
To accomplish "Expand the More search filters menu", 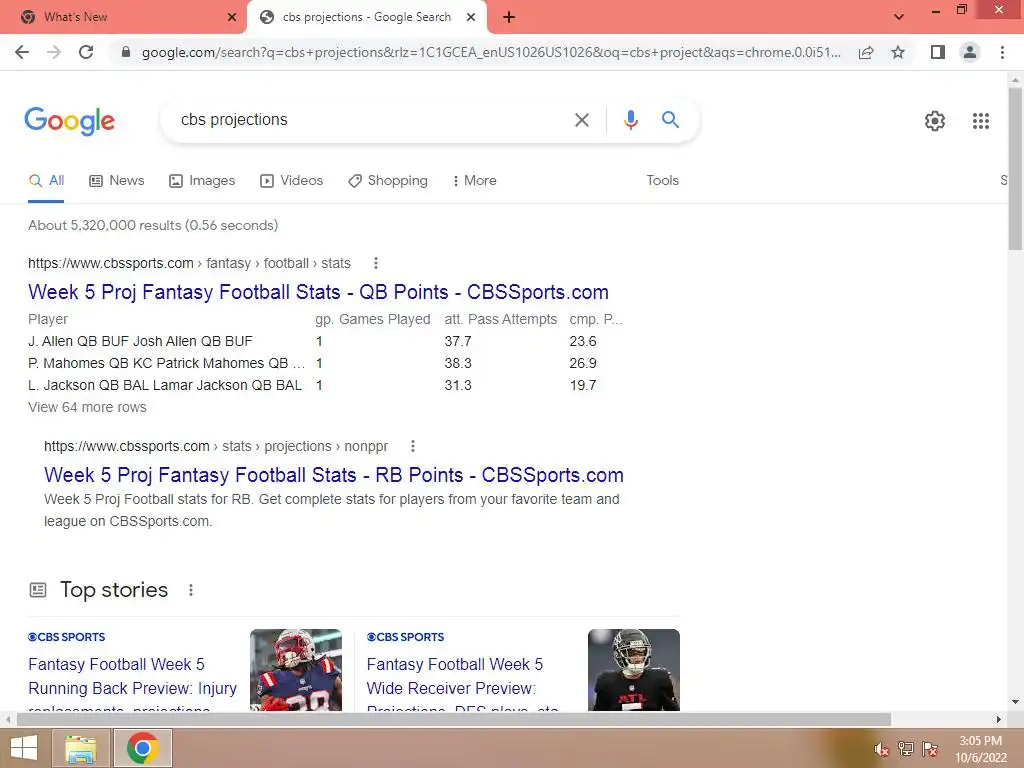I will pos(475,181).
